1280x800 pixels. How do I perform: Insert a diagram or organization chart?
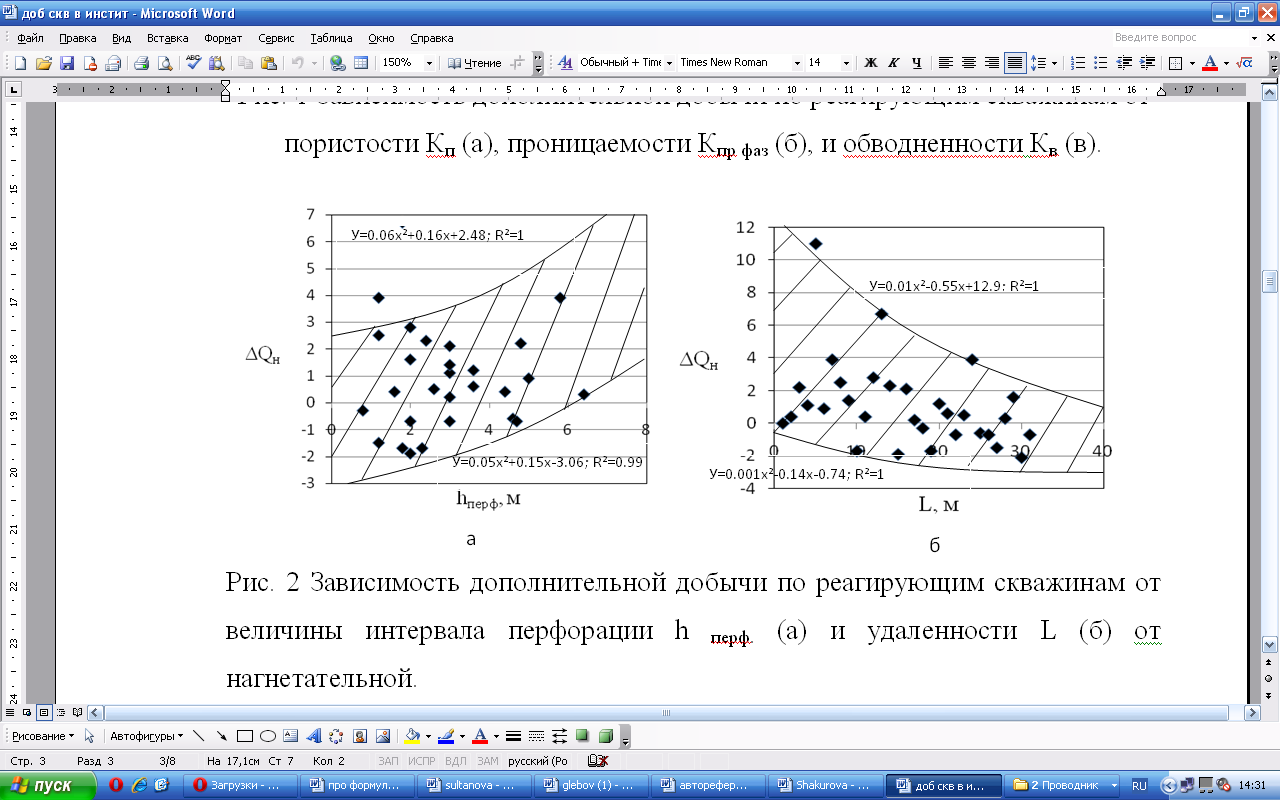point(336,736)
